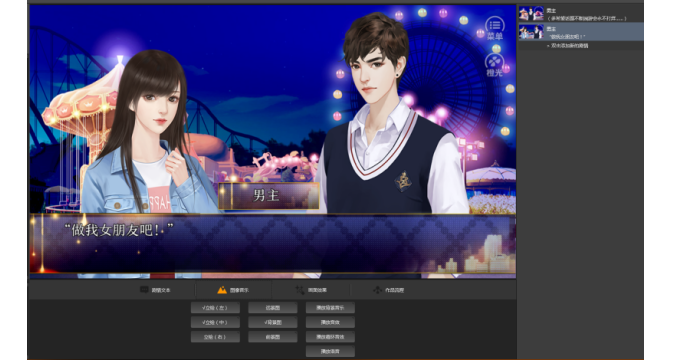
Task: Select the highlighted second story entry
Action: 581,32
